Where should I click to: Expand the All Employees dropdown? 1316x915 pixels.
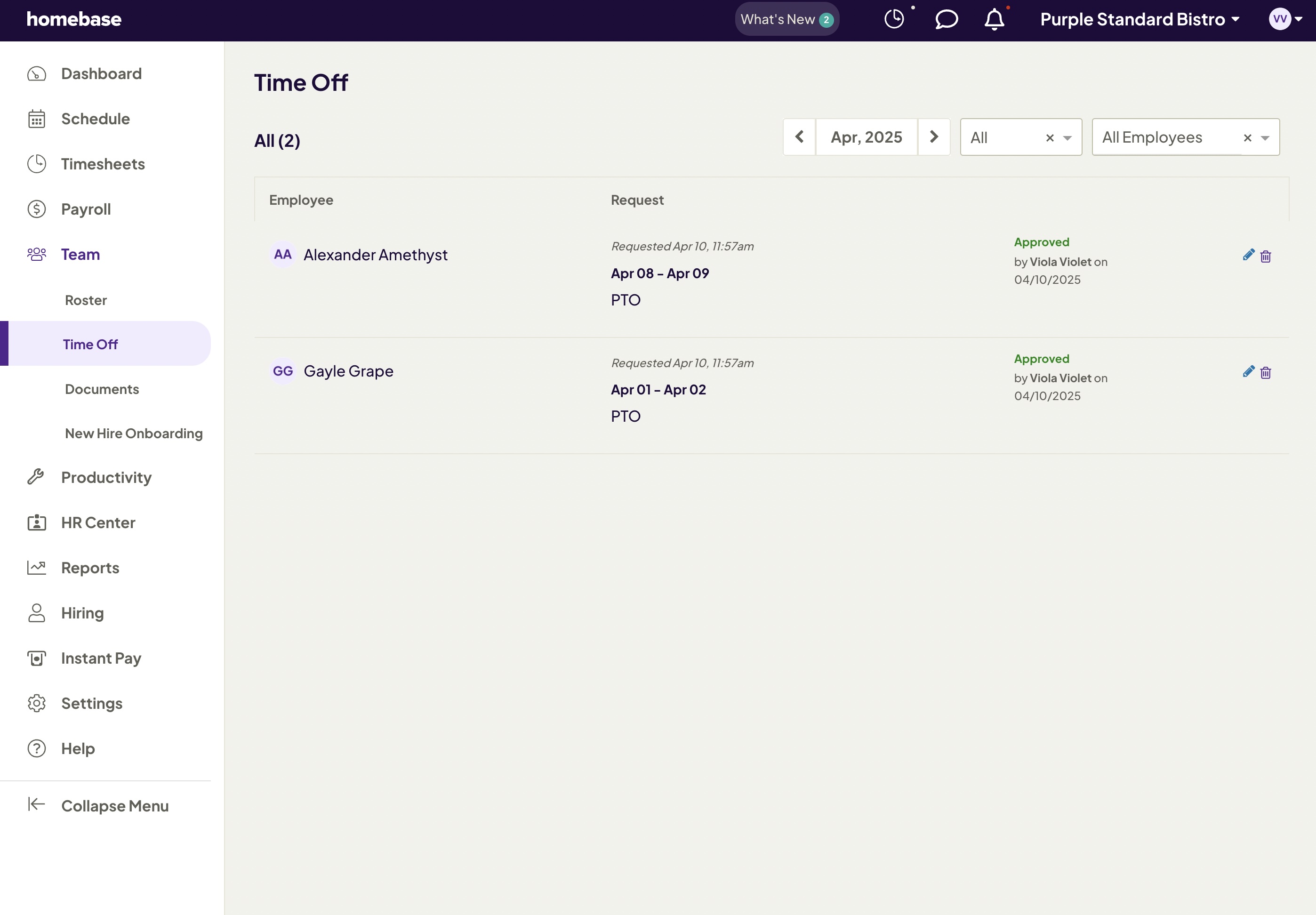pyautogui.click(x=1265, y=138)
